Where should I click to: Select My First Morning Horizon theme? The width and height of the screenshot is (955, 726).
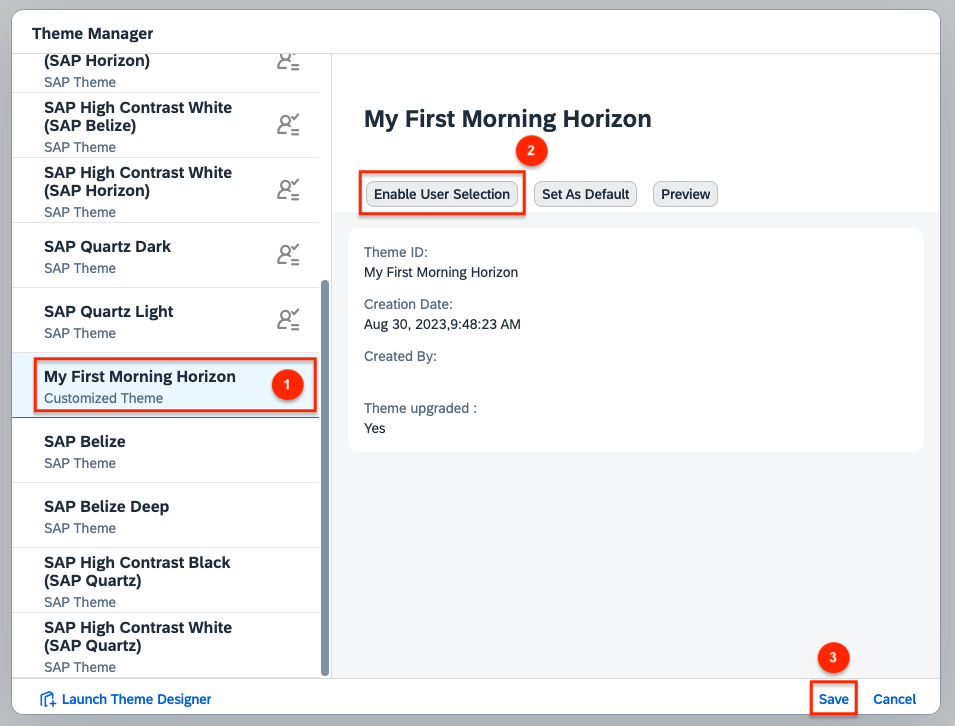coord(166,386)
